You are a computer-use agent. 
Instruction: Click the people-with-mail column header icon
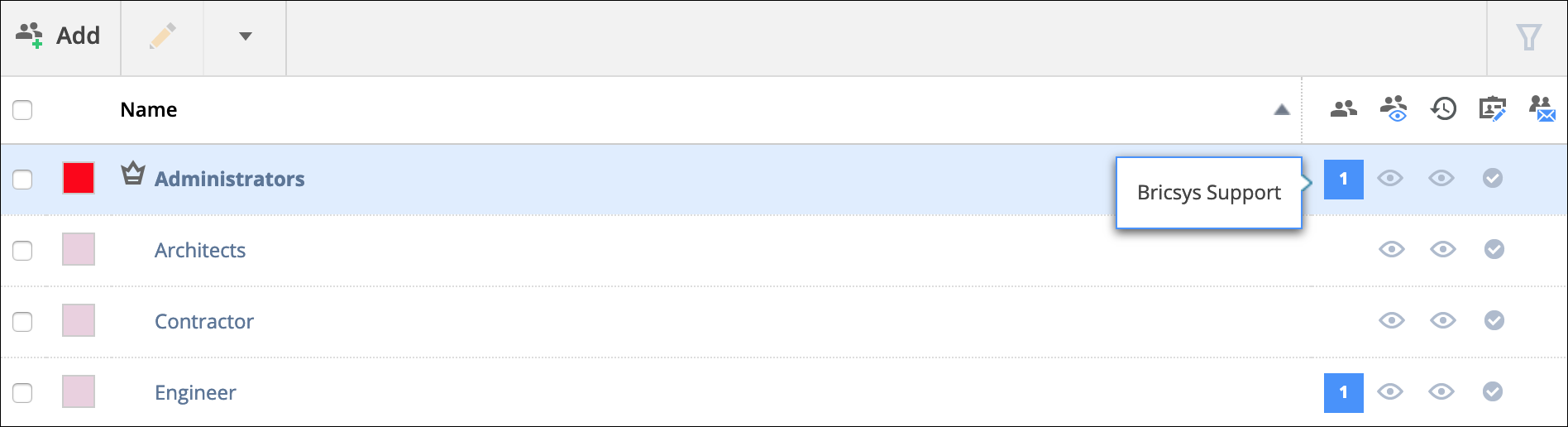click(x=1542, y=108)
